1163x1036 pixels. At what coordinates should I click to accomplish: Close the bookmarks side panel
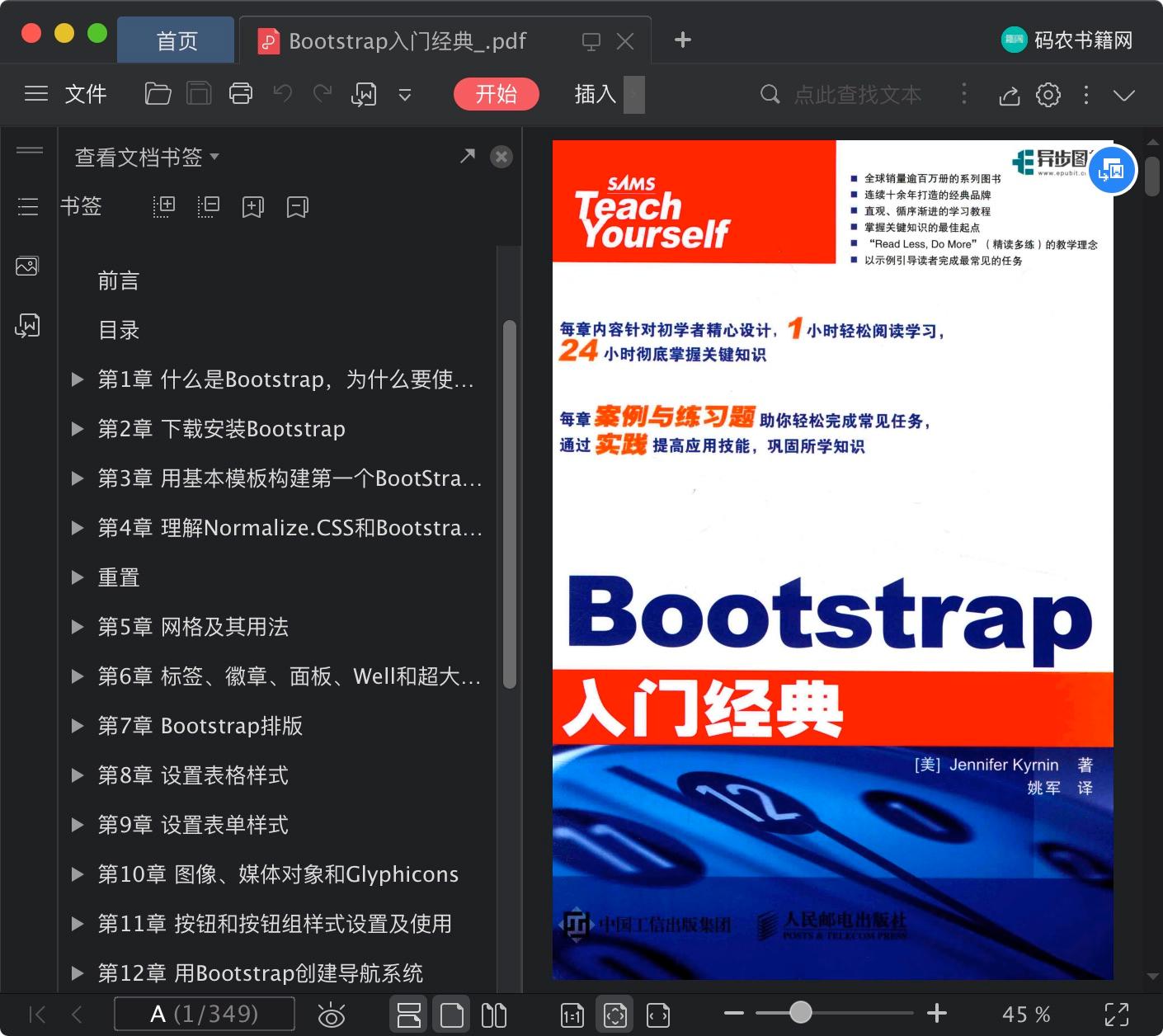pyautogui.click(x=501, y=157)
